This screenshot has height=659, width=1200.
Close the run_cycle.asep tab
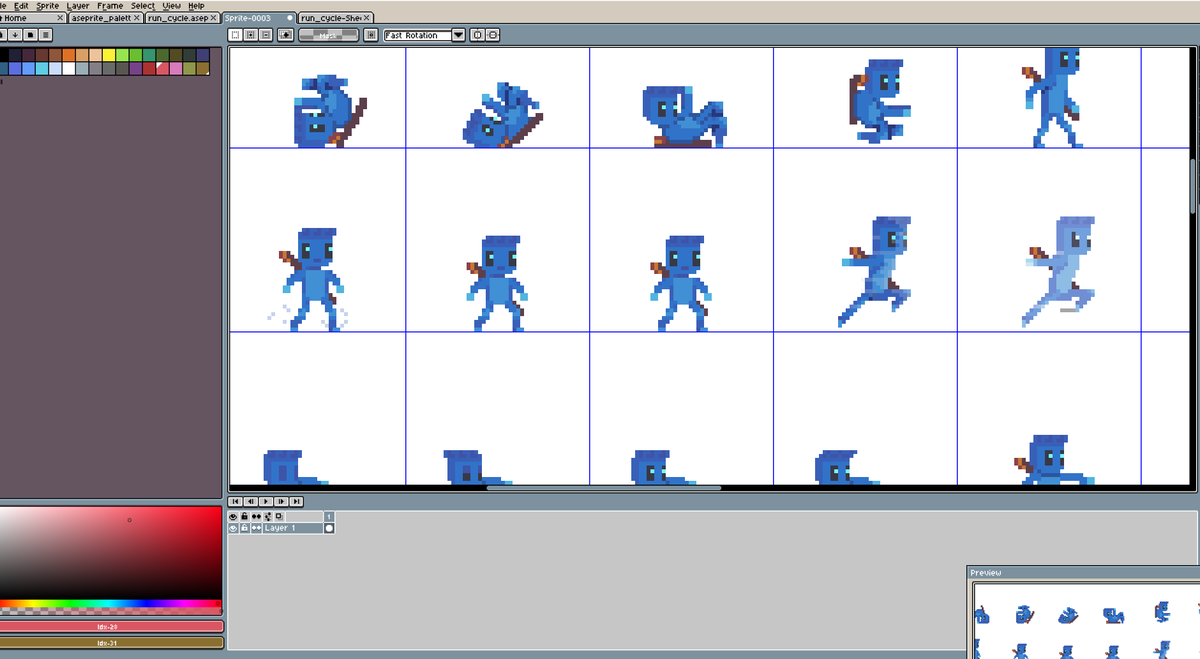(x=214, y=18)
